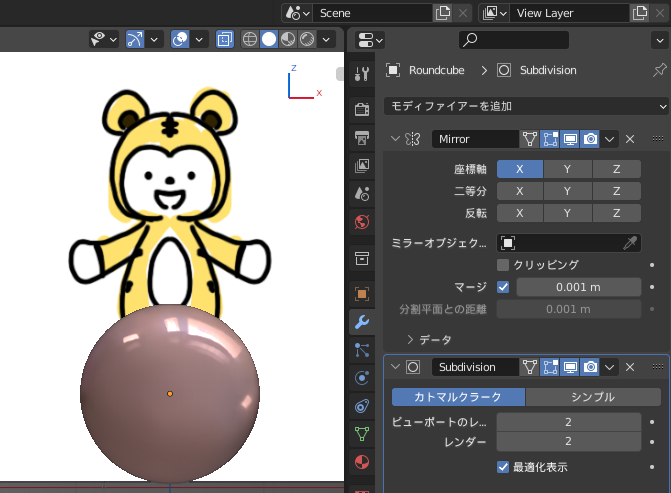Toggle Mirror modifier render visibility camera icon
Screen dimensions: 671x493
pos(591,139)
